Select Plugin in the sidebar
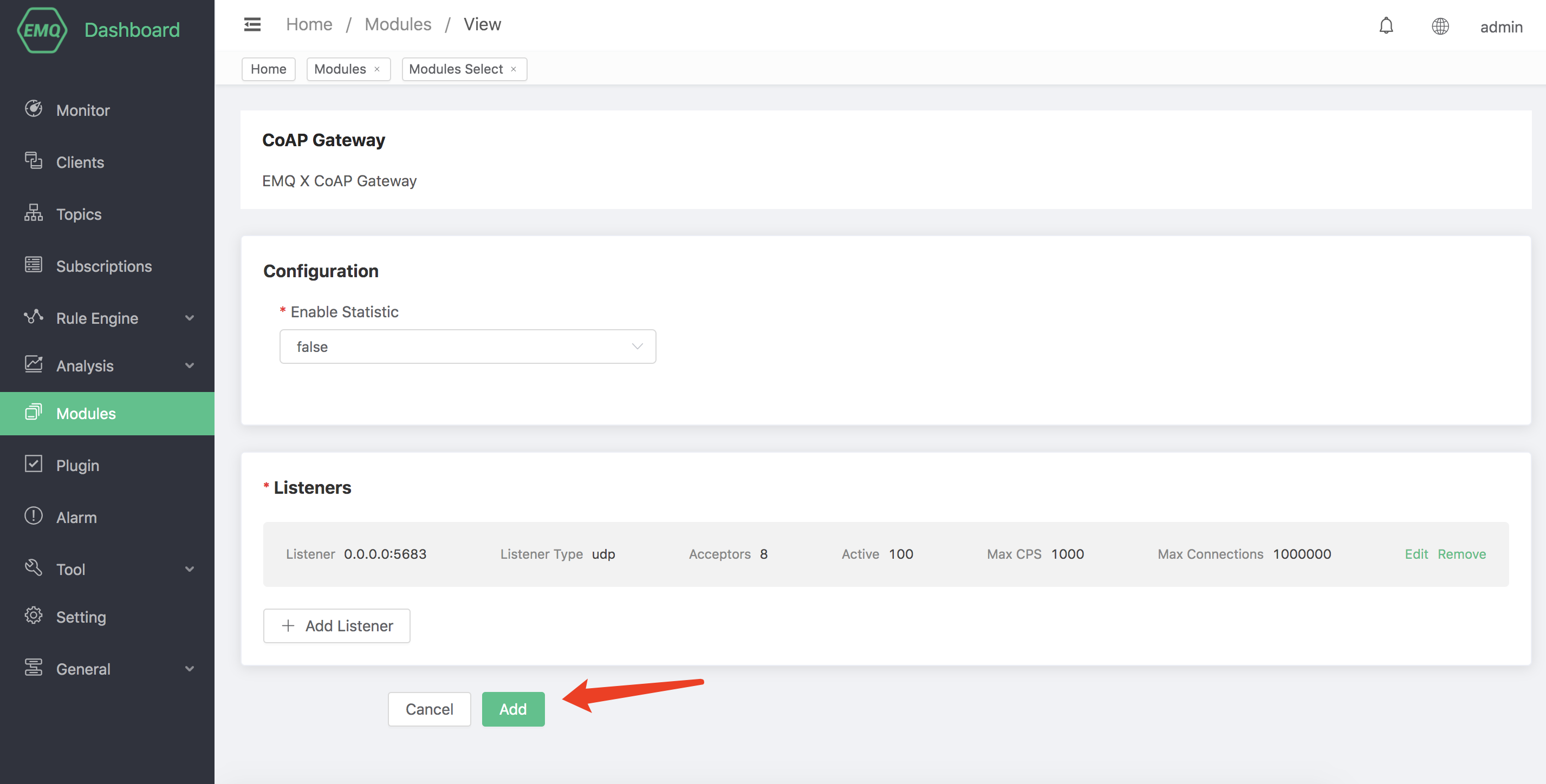Viewport: 1546px width, 784px height. [107, 466]
